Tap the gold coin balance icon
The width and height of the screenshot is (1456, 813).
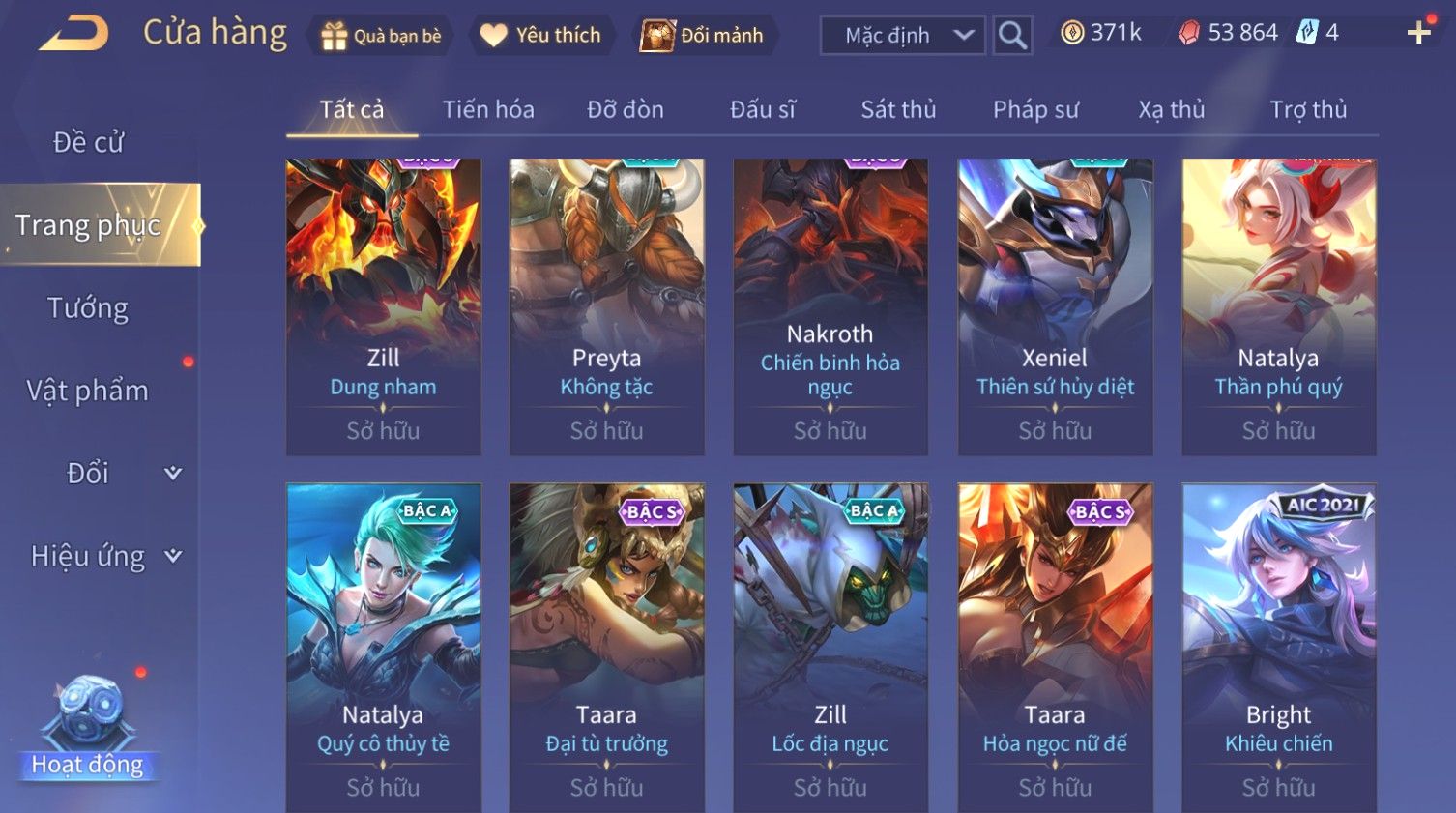[x=1072, y=33]
